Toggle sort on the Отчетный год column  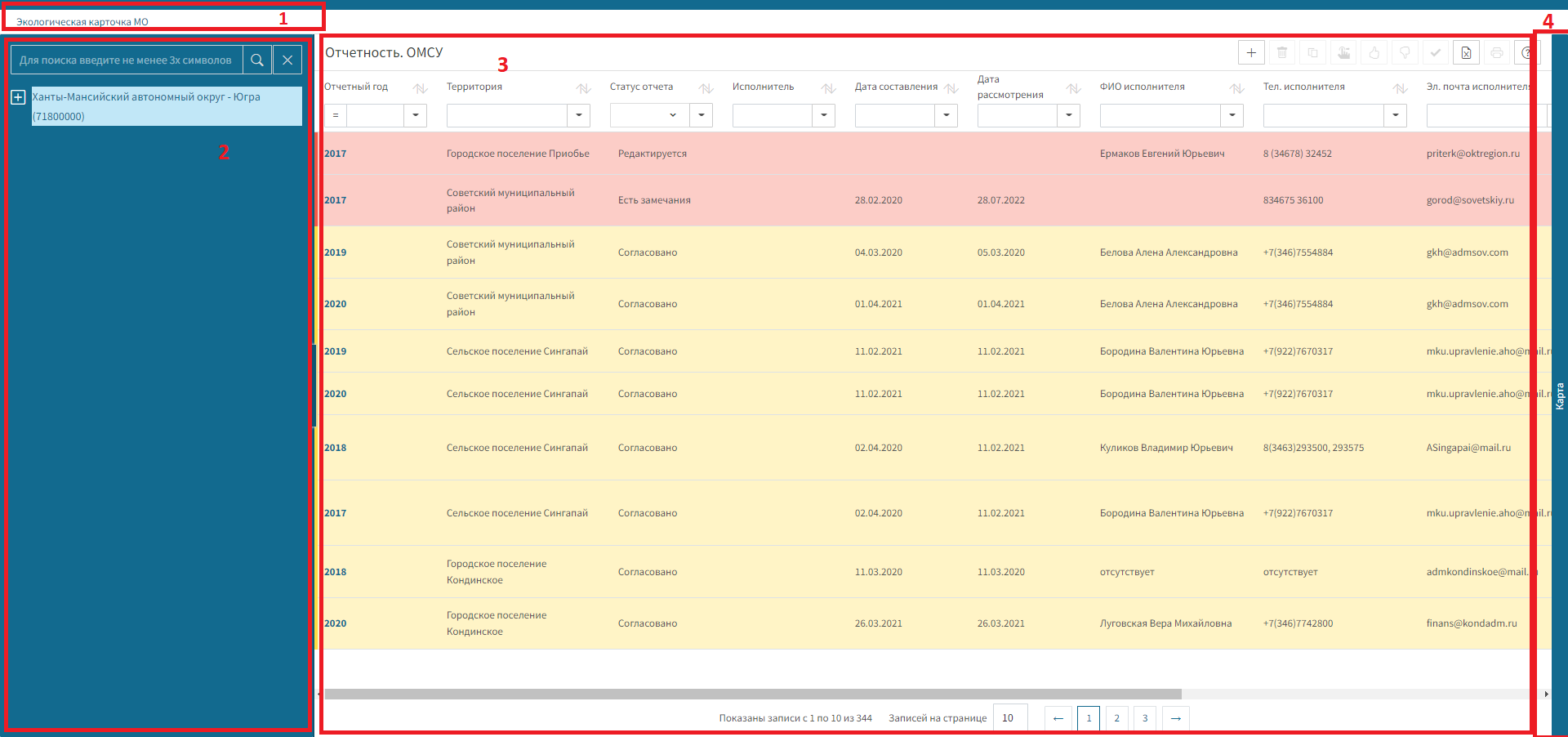420,88
